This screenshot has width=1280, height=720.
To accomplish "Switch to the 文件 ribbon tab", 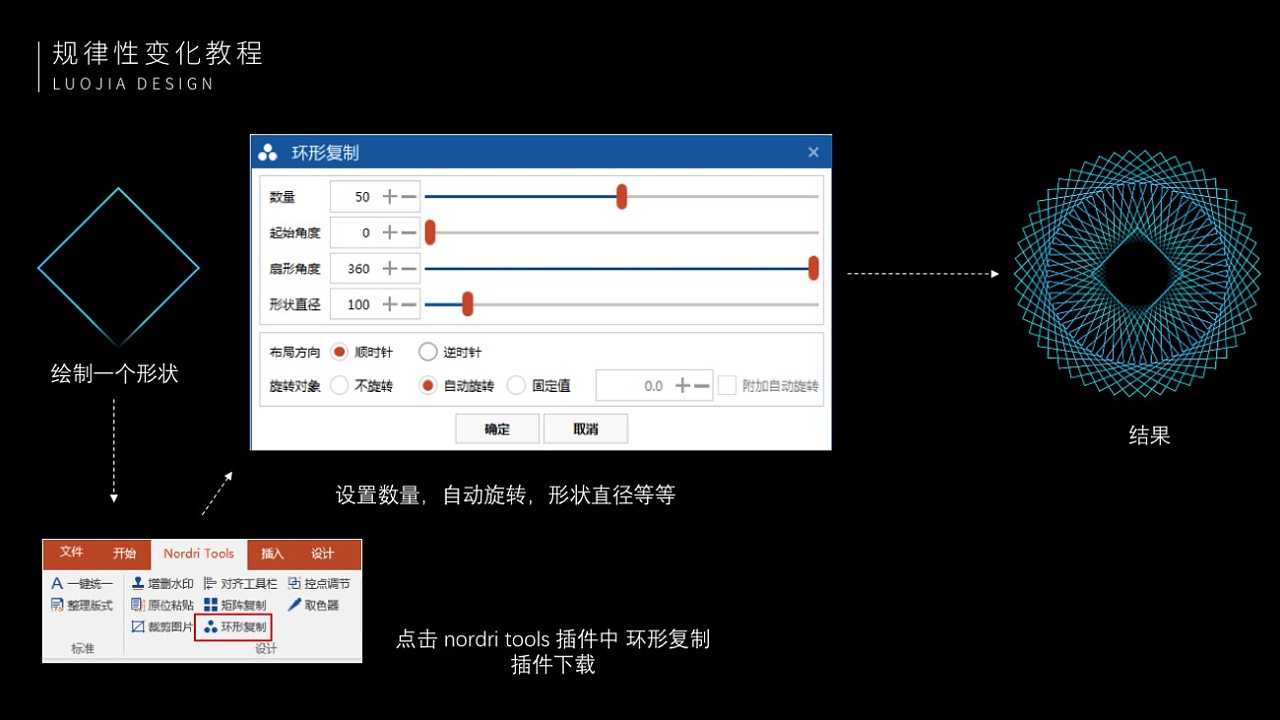I will click(71, 553).
